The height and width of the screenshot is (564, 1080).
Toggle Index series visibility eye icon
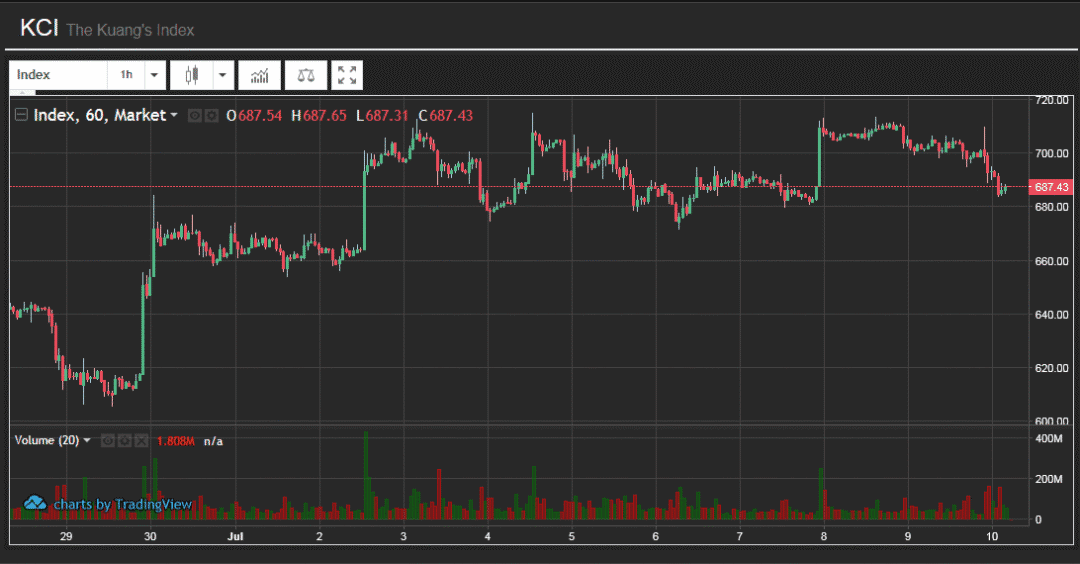[195, 116]
